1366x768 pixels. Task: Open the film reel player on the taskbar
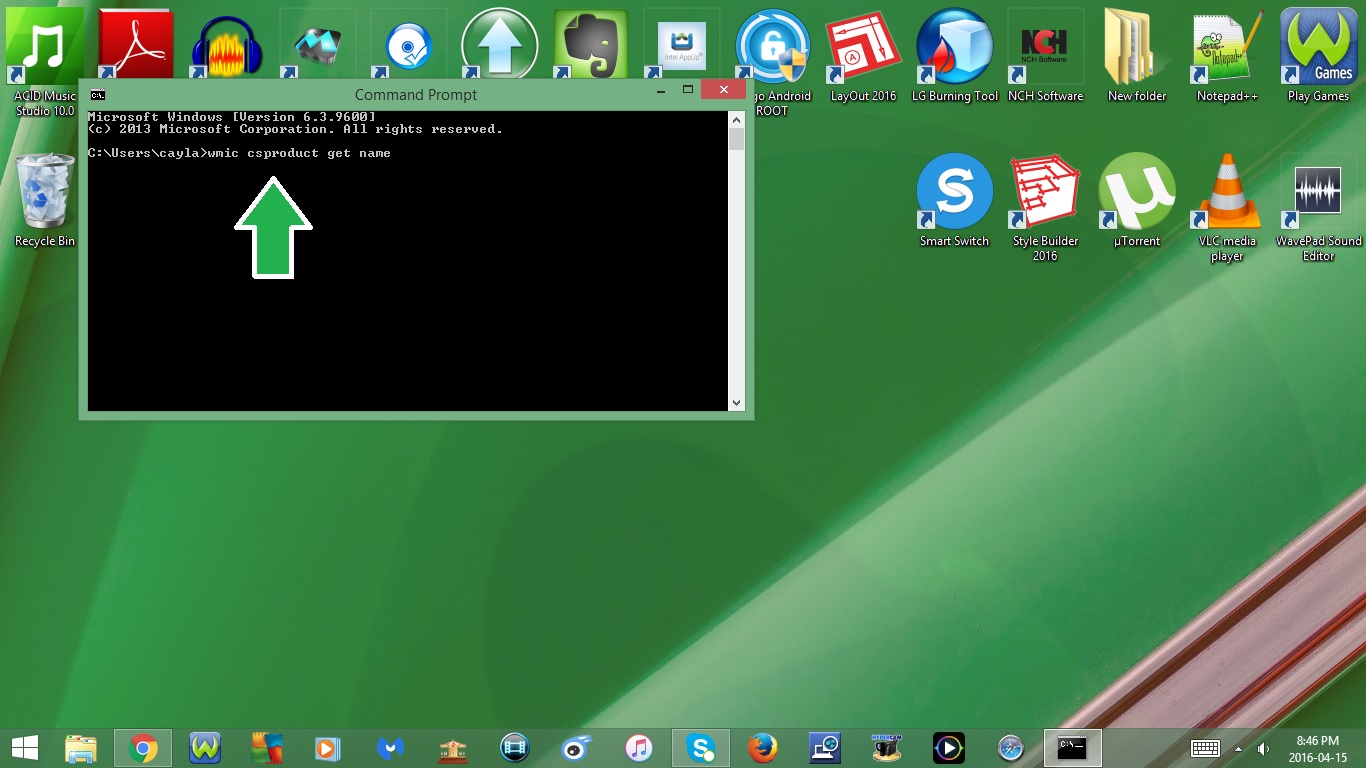[515, 747]
